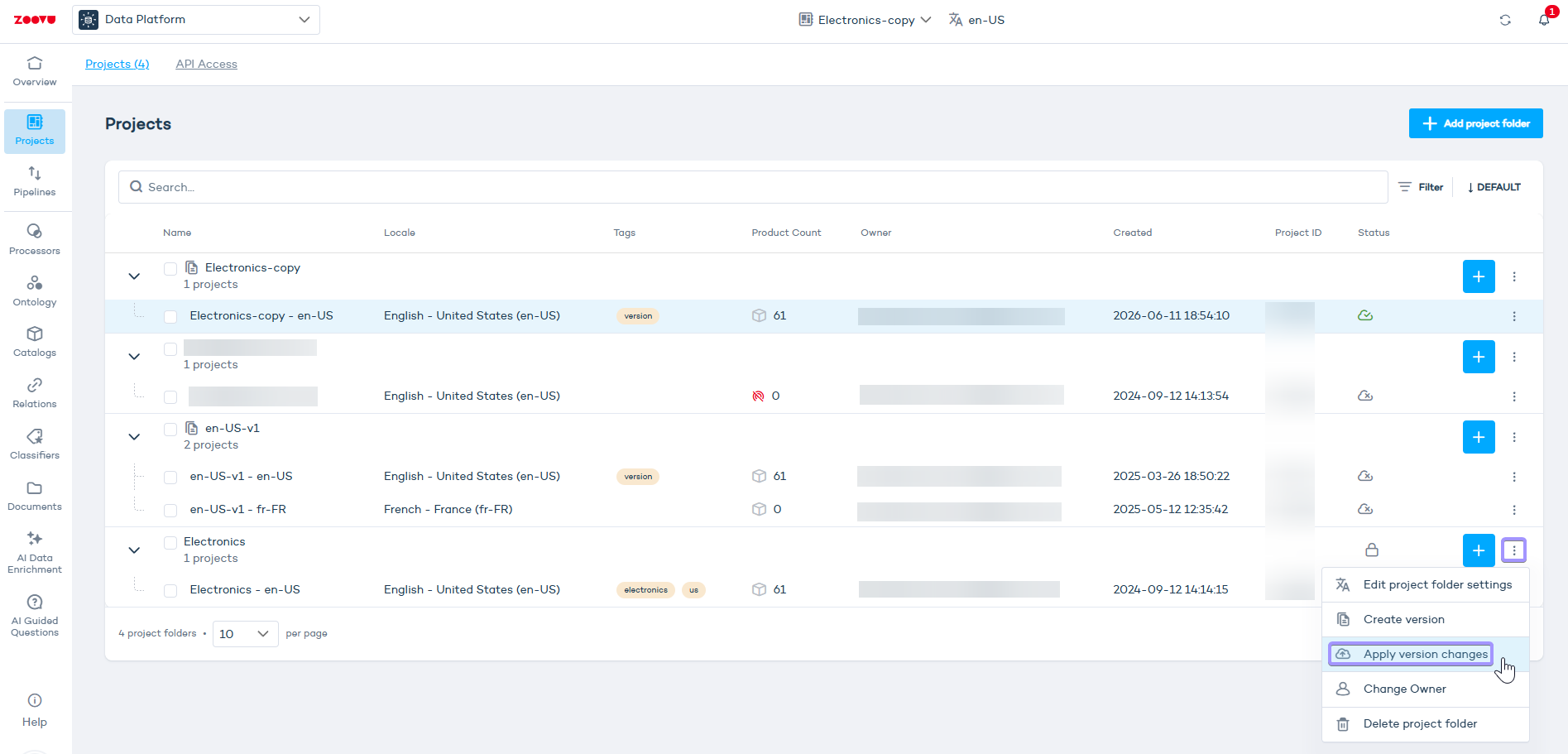The height and width of the screenshot is (754, 1568).
Task: Click Add project folder button
Action: click(1476, 123)
